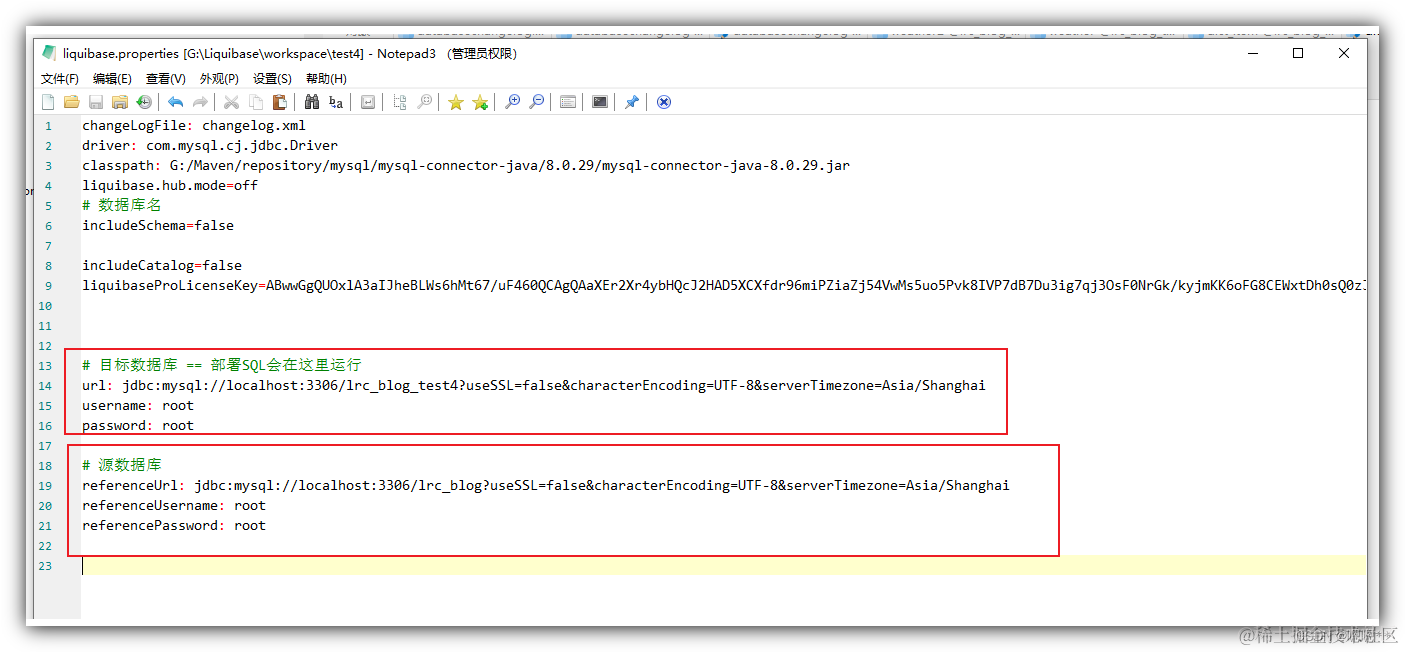The height and width of the screenshot is (652, 1405).
Task: Click the toggle folds tree icon
Action: pos(400,102)
